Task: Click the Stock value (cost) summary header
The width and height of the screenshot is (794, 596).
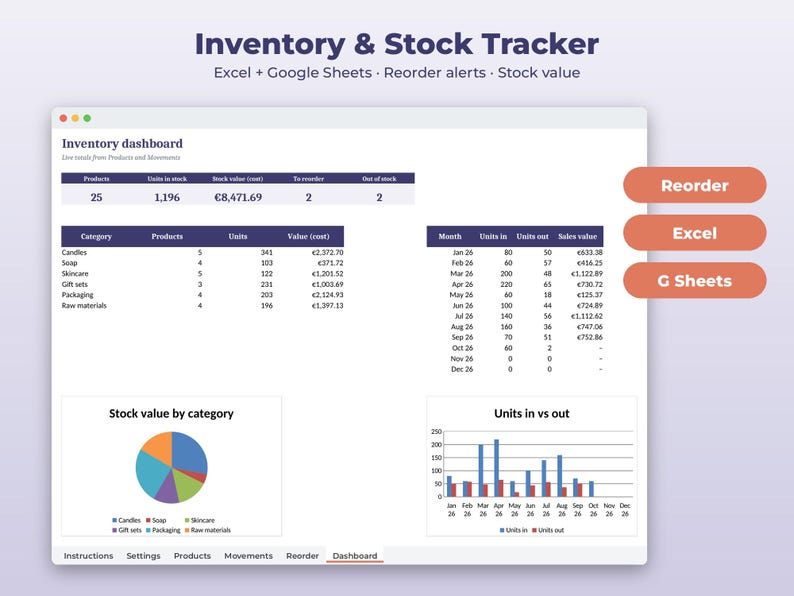Action: [x=237, y=179]
